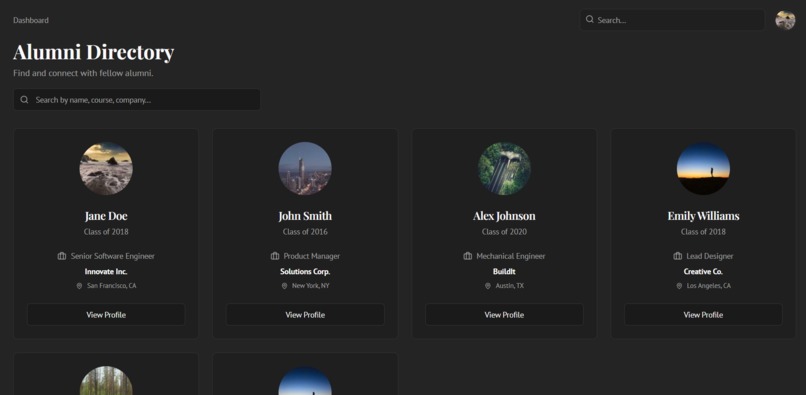Click 'Class of 2018' under Emily Williams
The height and width of the screenshot is (395, 806).
click(703, 232)
